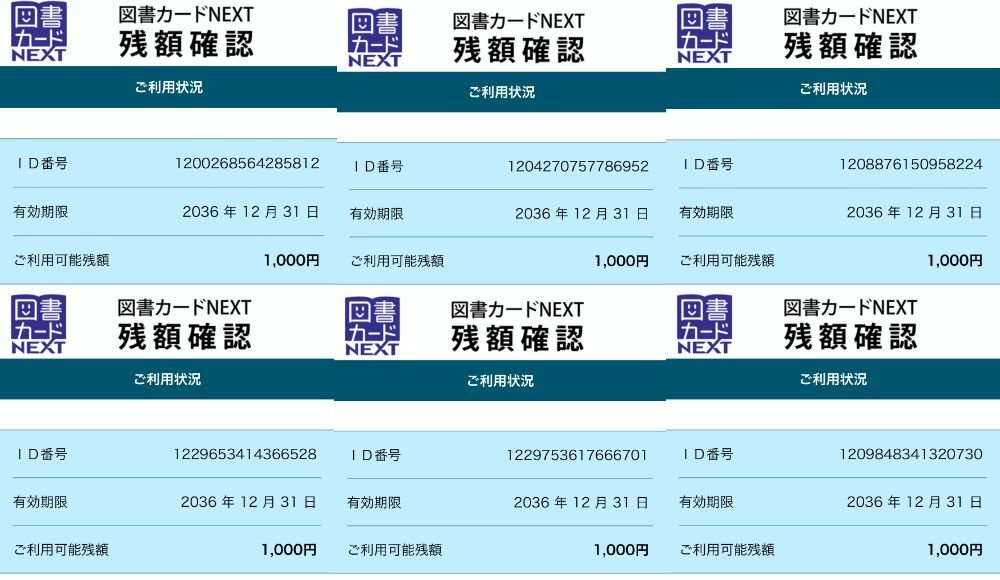Click the 残額確認 title above ID 1208876150958224

(x=850, y=47)
